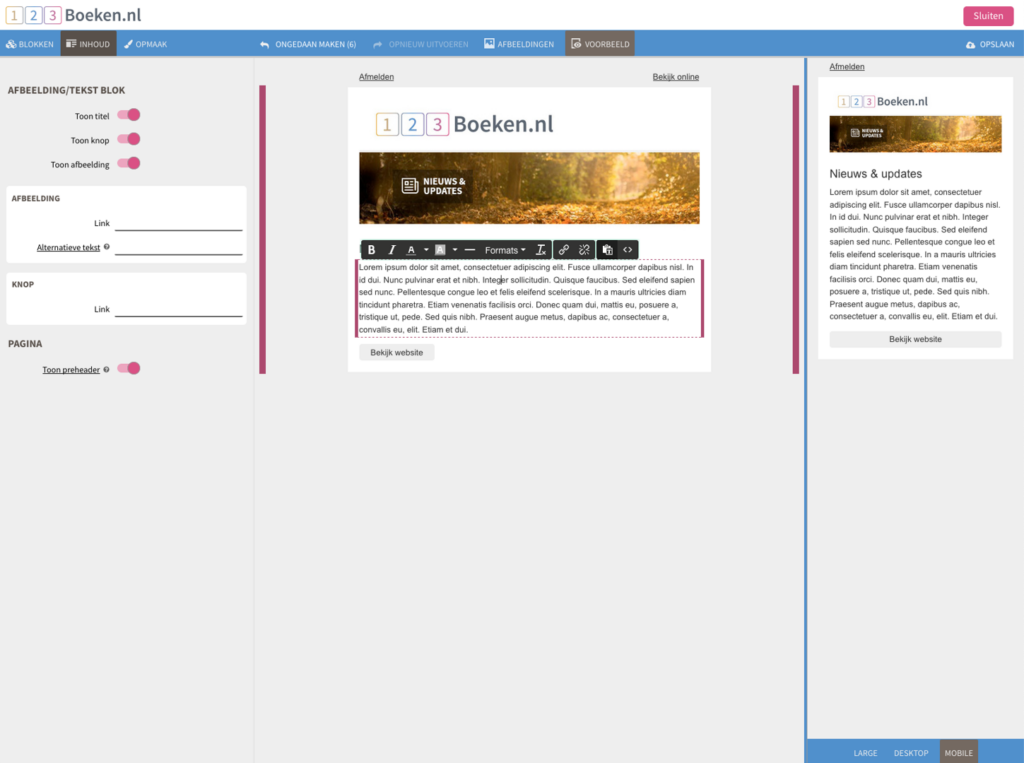The image size is (1024, 763).
Task: Click the Alternatieve tekst input field
Action: (x=178, y=248)
